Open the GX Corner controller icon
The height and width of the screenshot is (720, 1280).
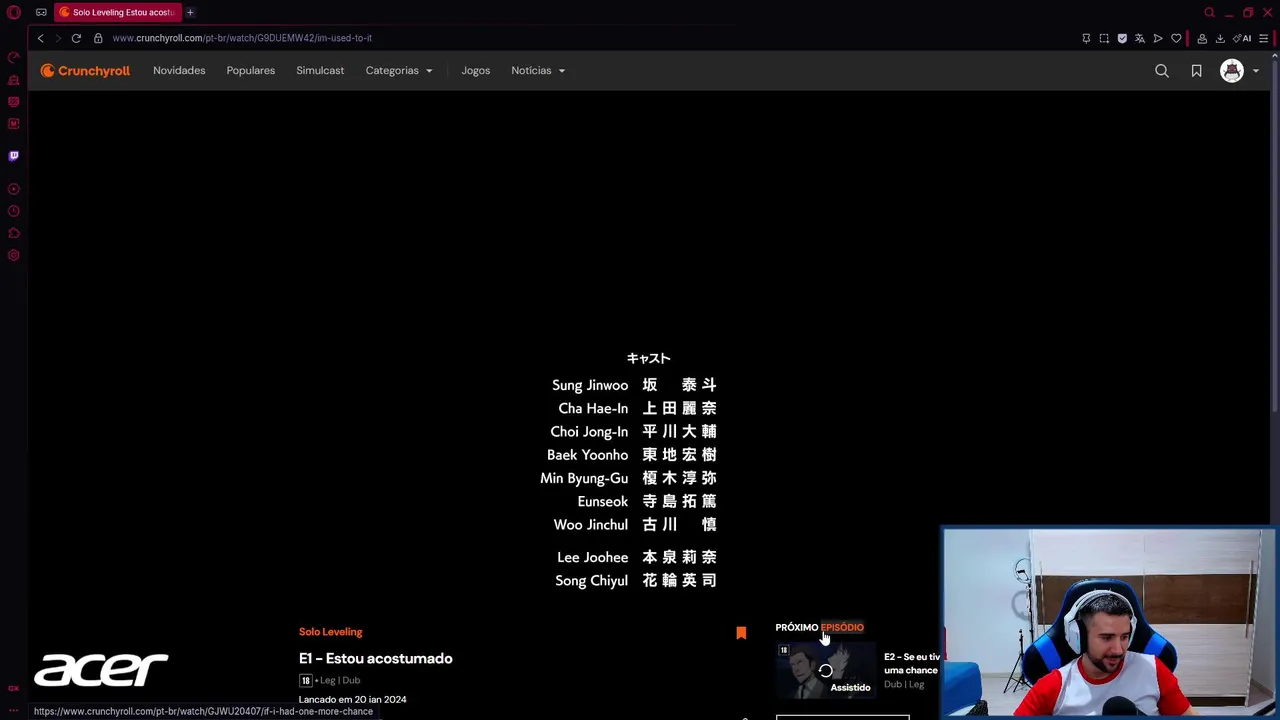point(41,12)
